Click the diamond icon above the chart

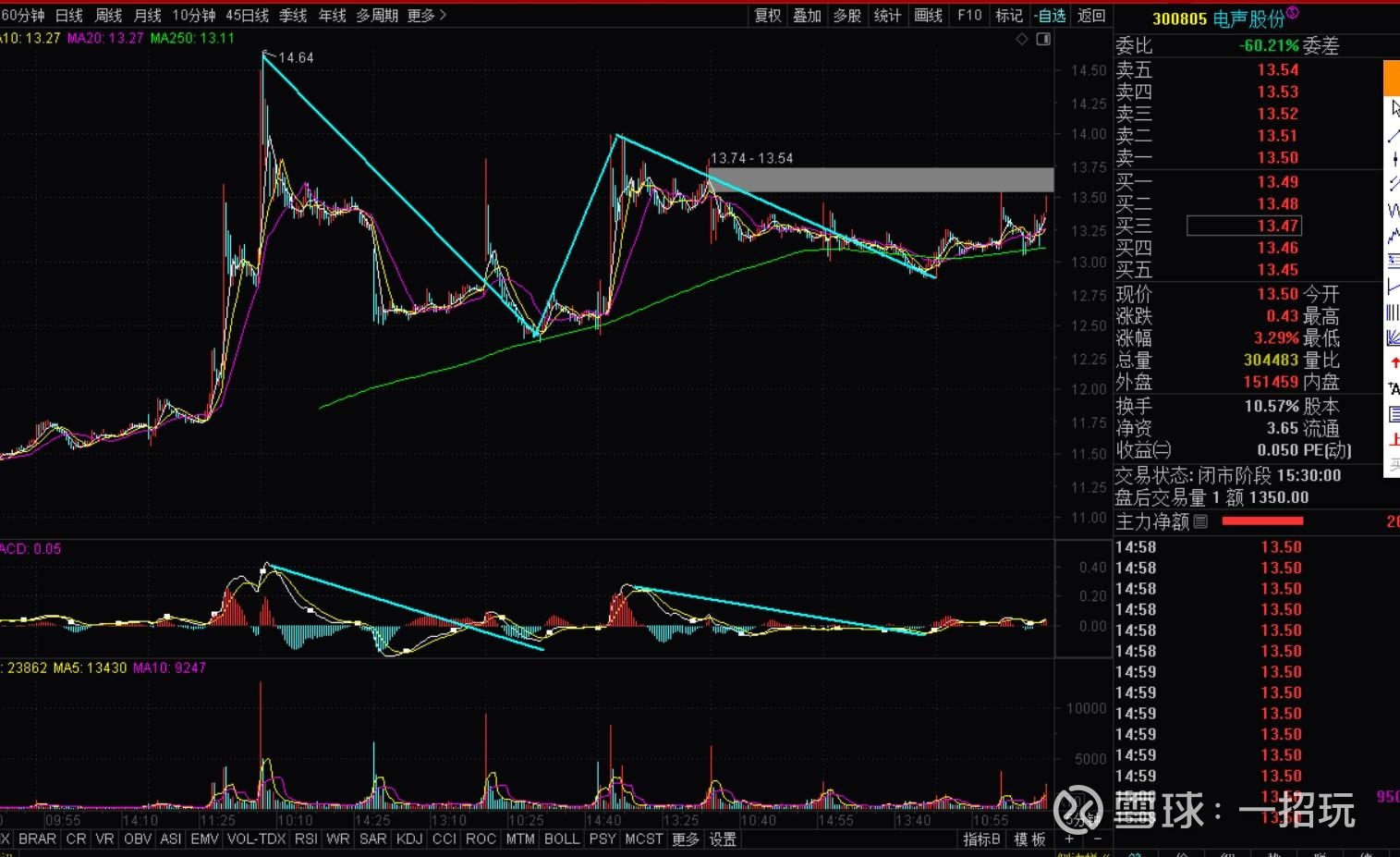pyautogui.click(x=1022, y=39)
